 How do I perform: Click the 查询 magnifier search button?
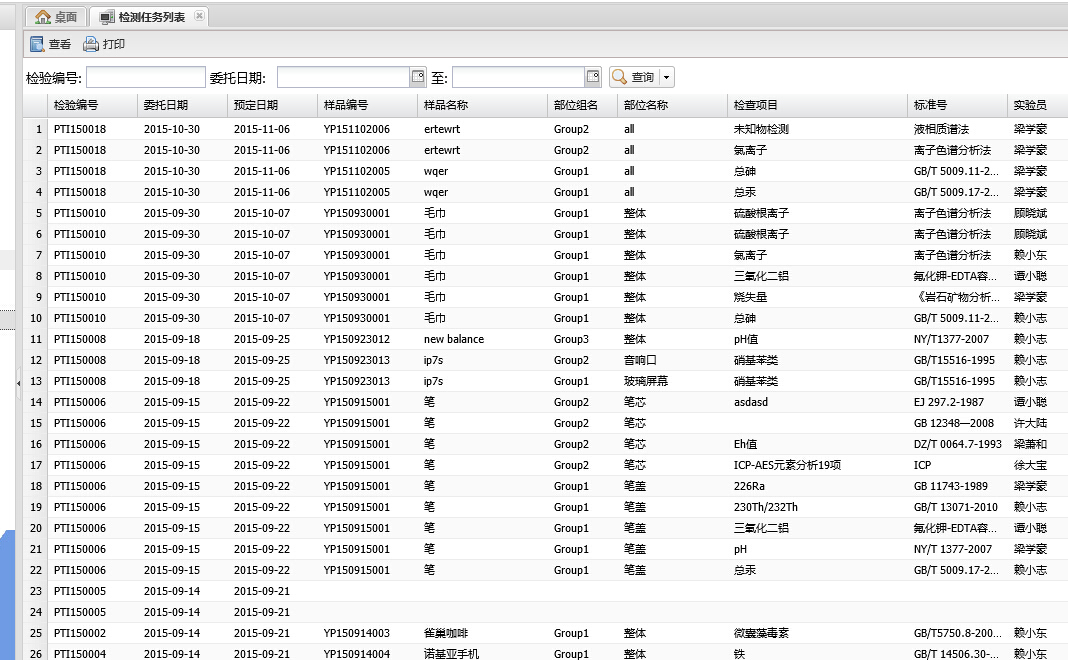click(x=633, y=77)
